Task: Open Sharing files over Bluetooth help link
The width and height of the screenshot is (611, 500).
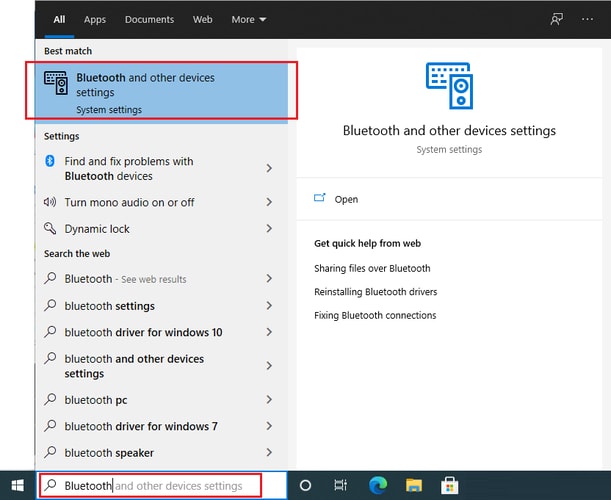Action: click(x=372, y=269)
